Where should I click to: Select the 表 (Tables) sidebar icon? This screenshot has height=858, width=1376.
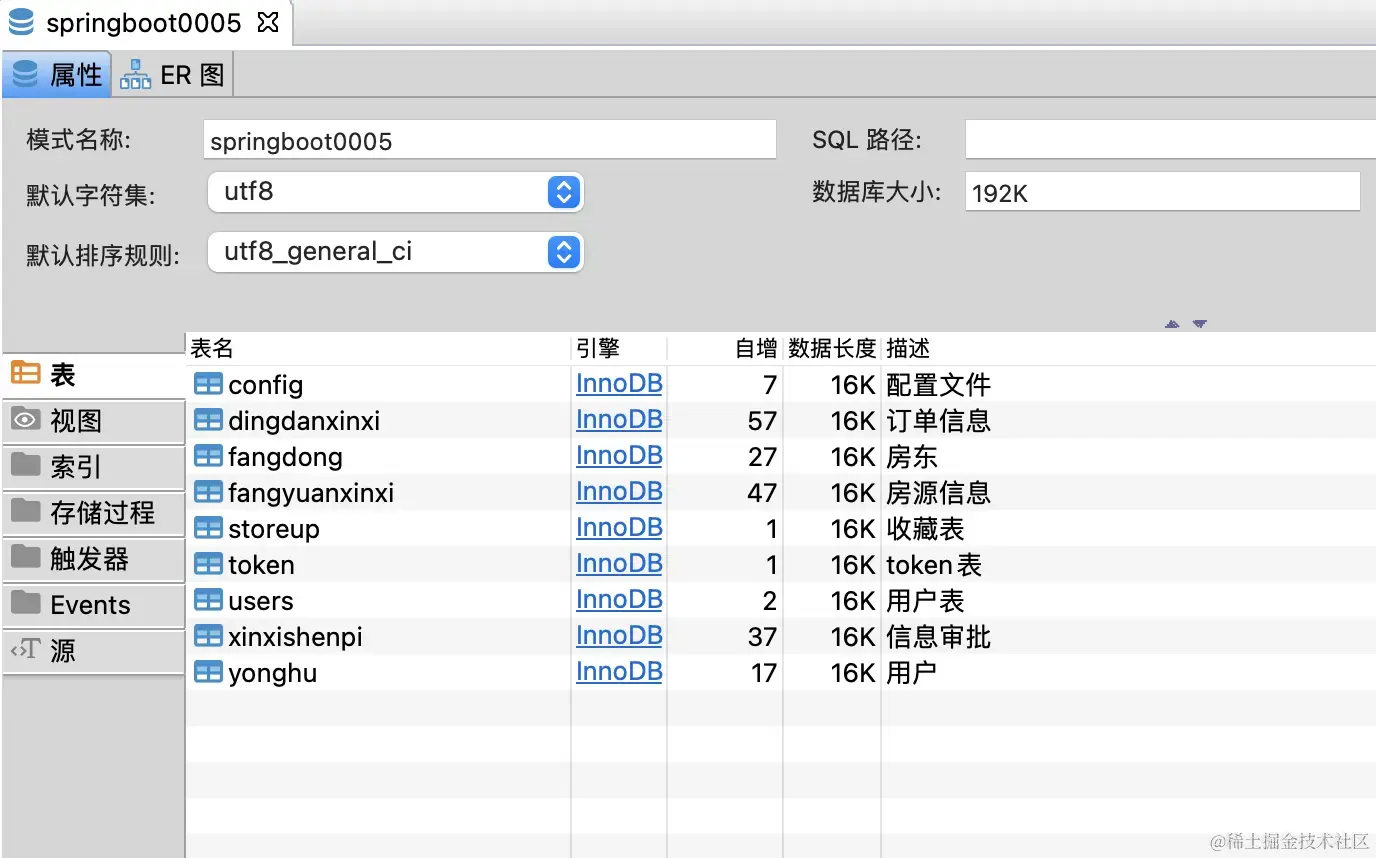coord(23,374)
